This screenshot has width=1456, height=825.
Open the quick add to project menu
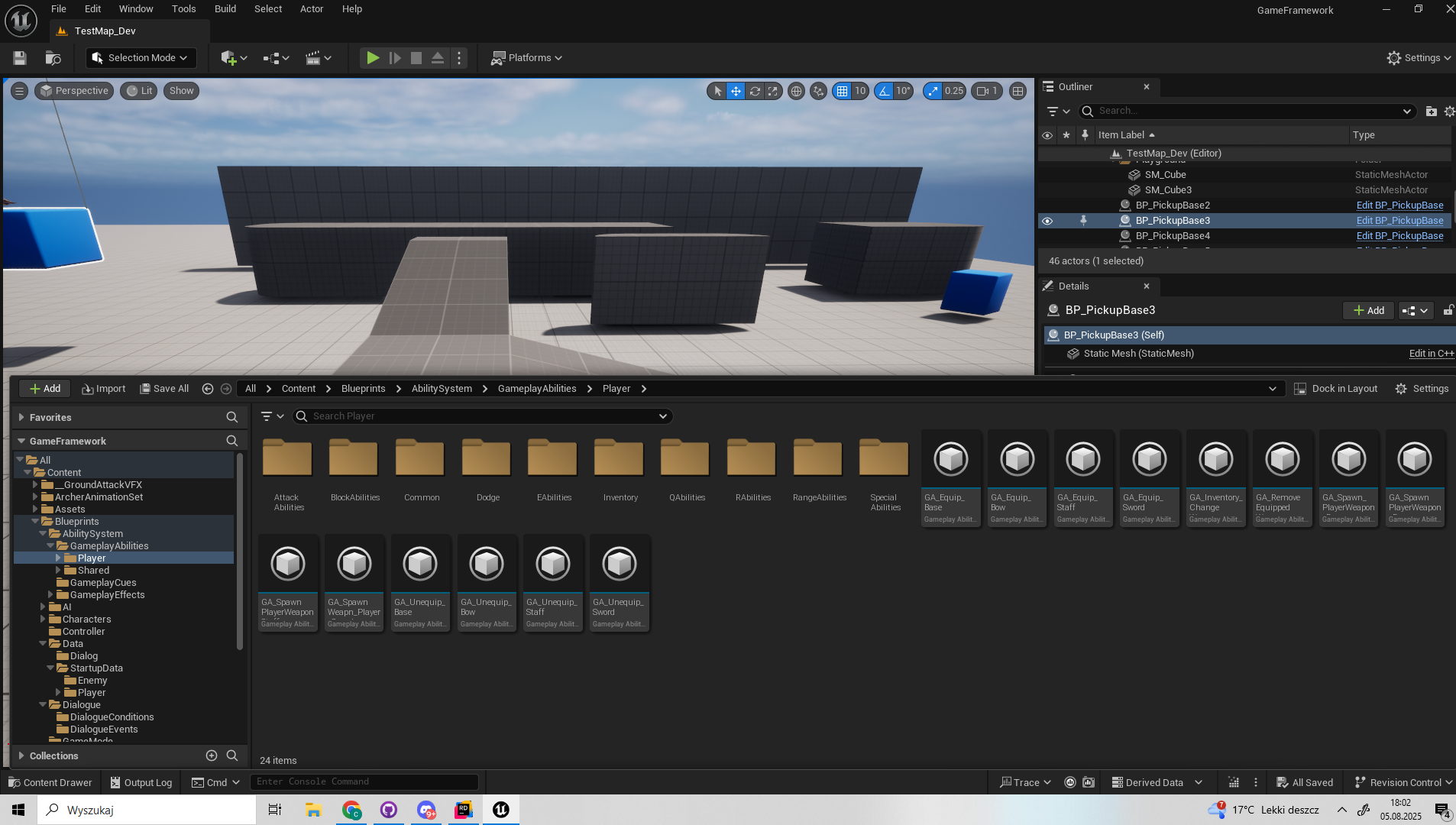coord(234,58)
